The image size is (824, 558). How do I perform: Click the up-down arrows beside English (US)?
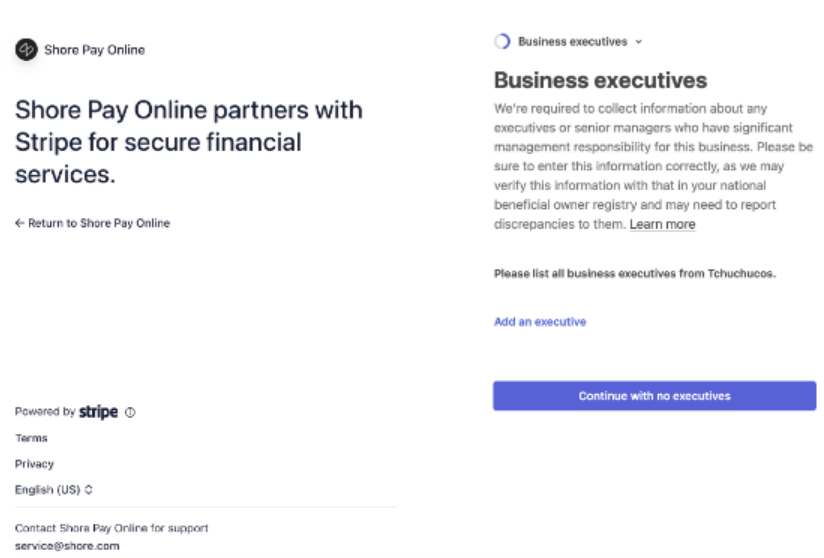89,490
